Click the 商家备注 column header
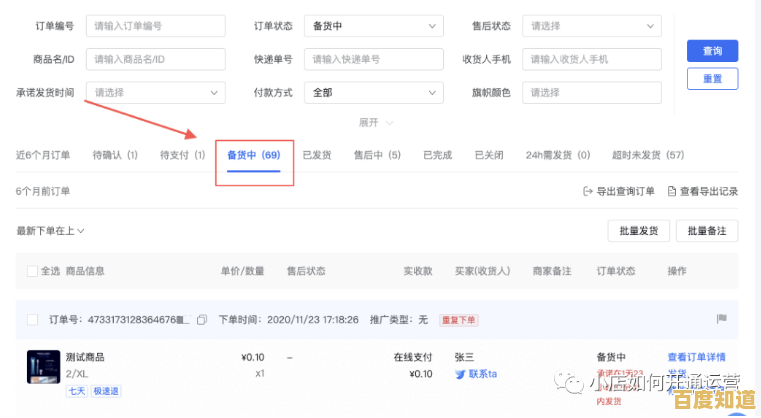 552,271
